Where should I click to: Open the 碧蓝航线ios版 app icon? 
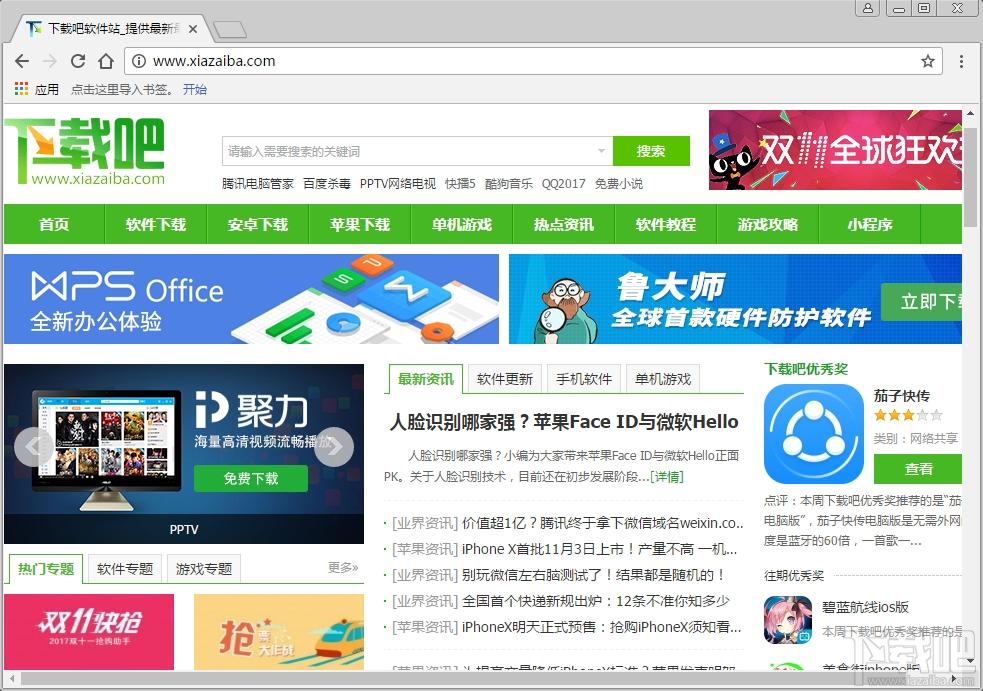pos(788,620)
